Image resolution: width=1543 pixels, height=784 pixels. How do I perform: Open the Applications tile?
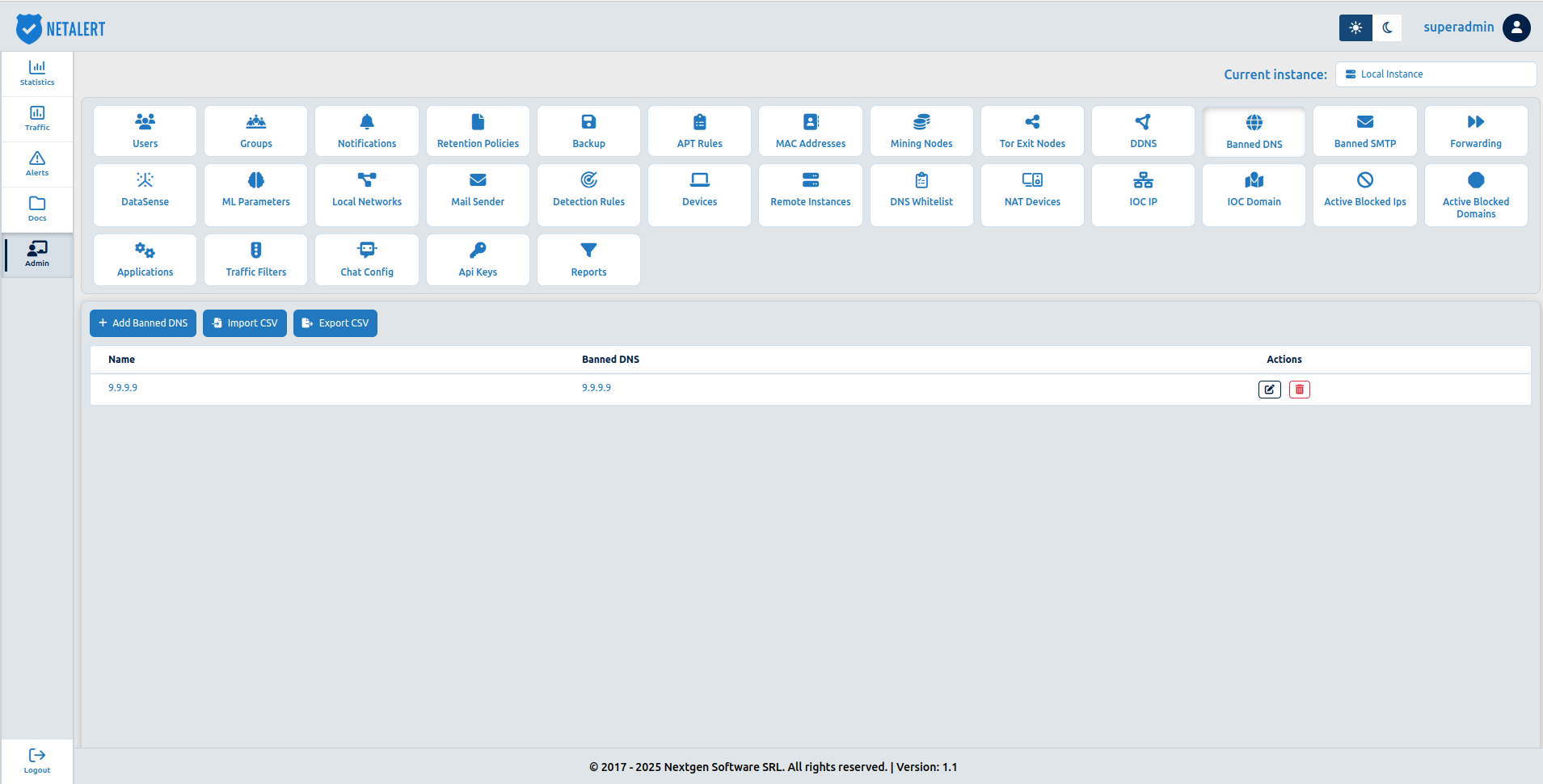(x=145, y=259)
